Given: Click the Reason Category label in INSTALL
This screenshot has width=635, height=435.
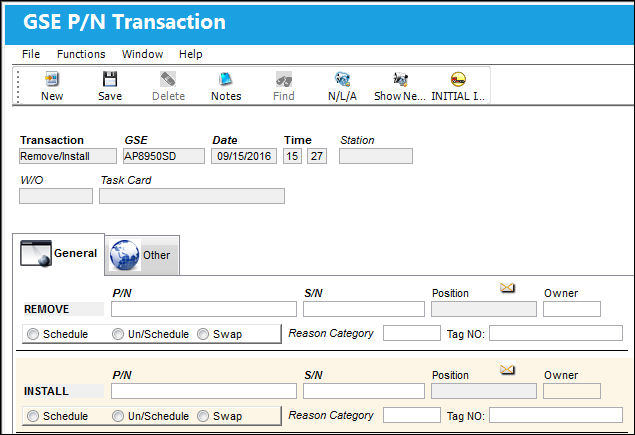Looking at the screenshot, I should click(331, 415).
